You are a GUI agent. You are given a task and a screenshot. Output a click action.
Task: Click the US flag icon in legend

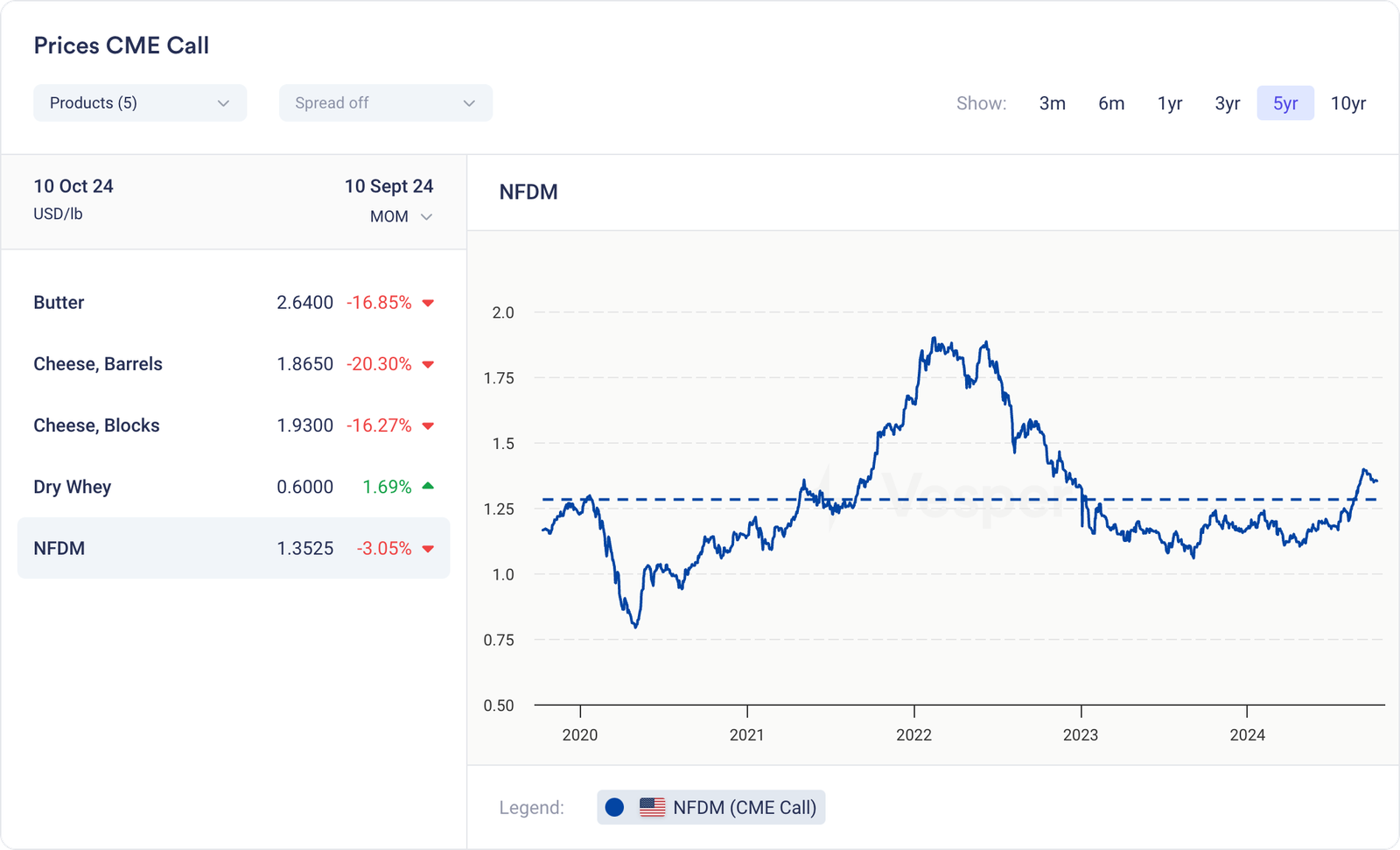pos(652,807)
